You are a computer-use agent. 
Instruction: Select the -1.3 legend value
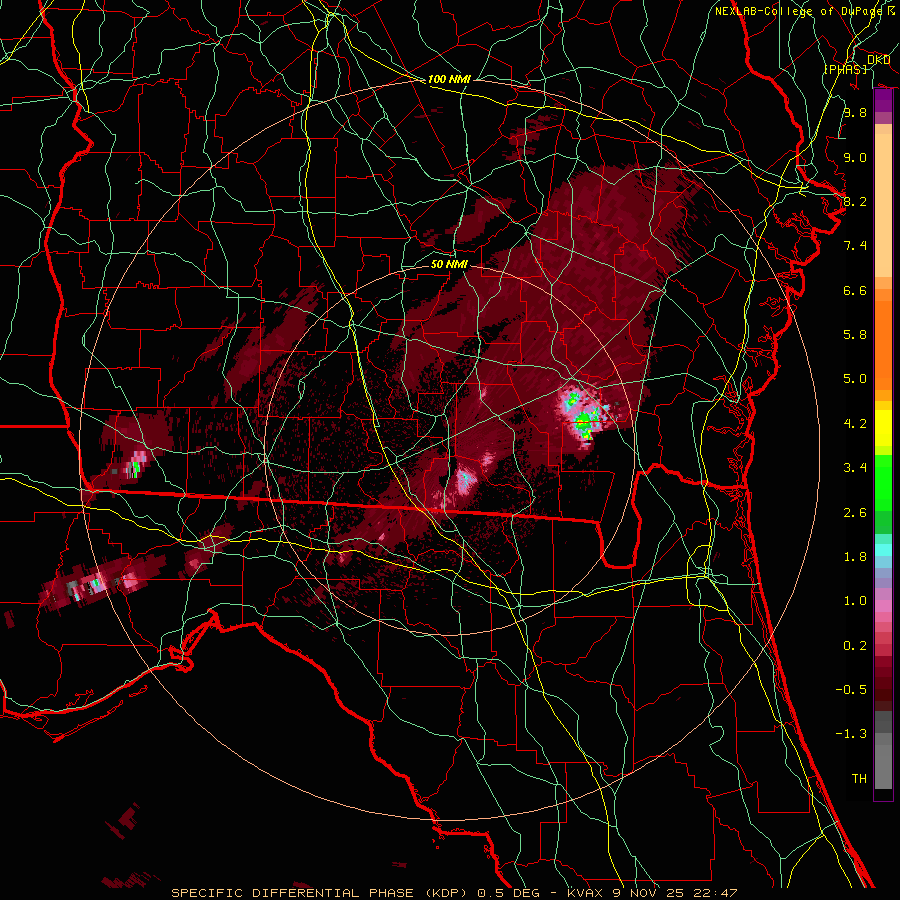click(851, 734)
